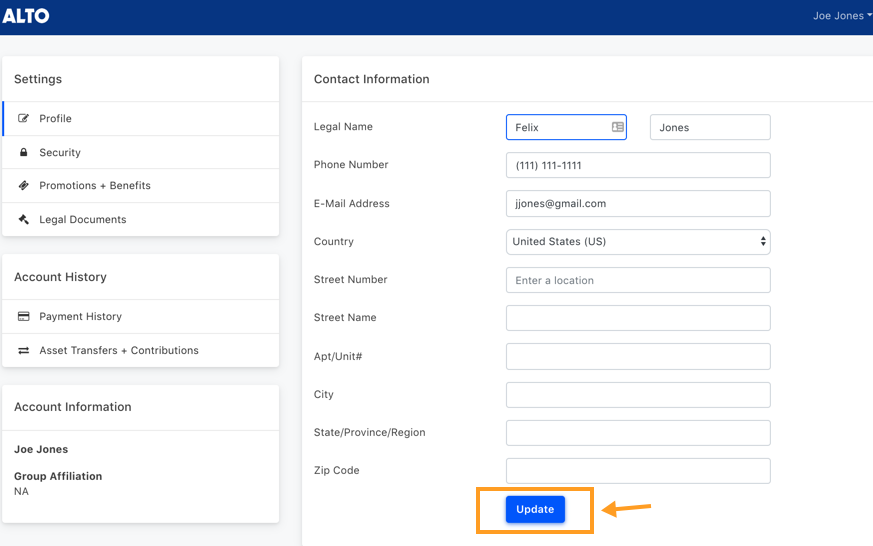Screen dimensions: 873x546
Task: Click the contact card autofill icon in first name
Action: 617,127
